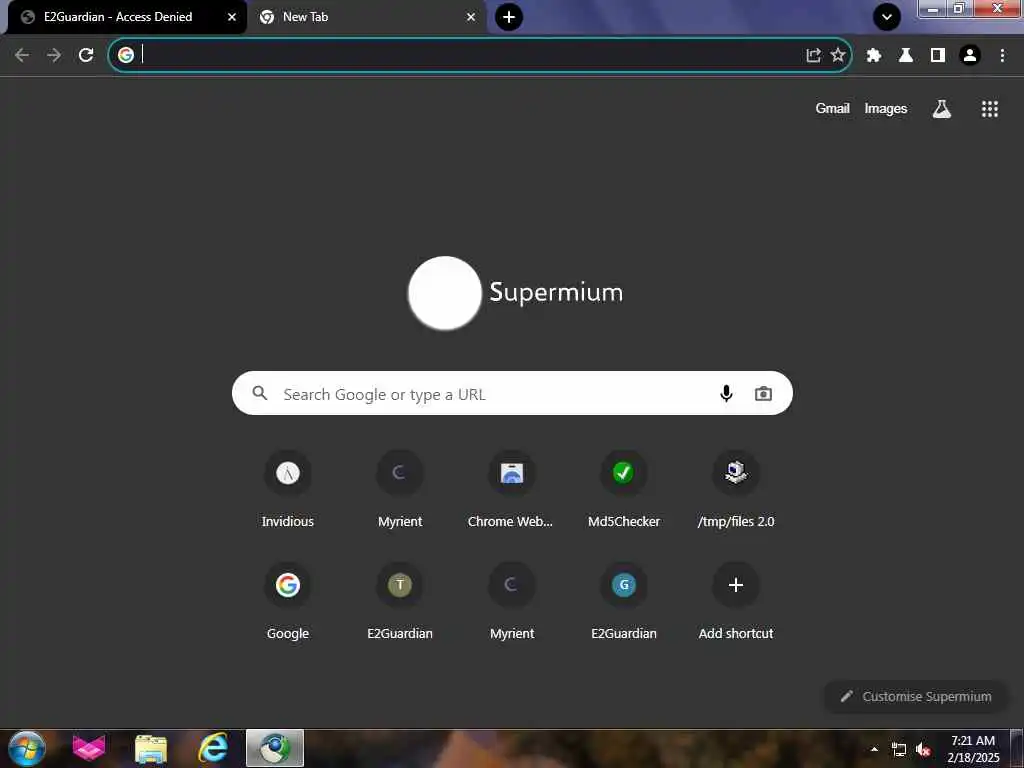Open the network tray icon

point(899,749)
